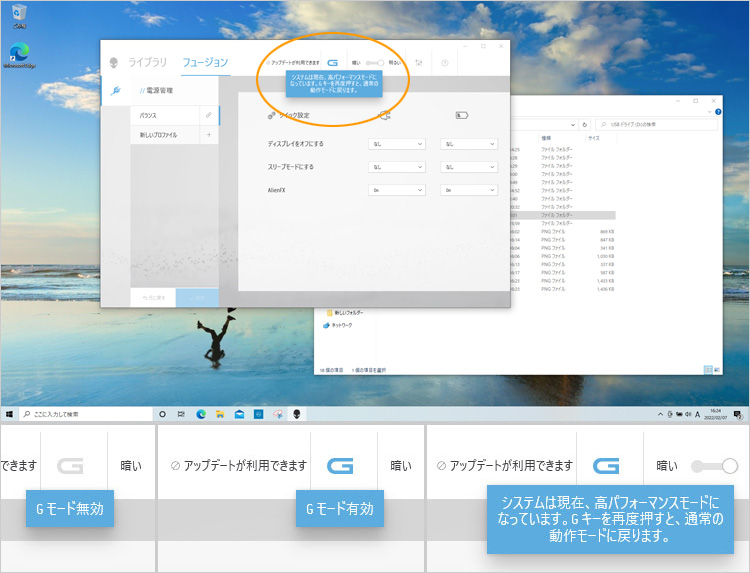
Task: Click the blue Dell app icon on the taskbar
Action: (259, 414)
